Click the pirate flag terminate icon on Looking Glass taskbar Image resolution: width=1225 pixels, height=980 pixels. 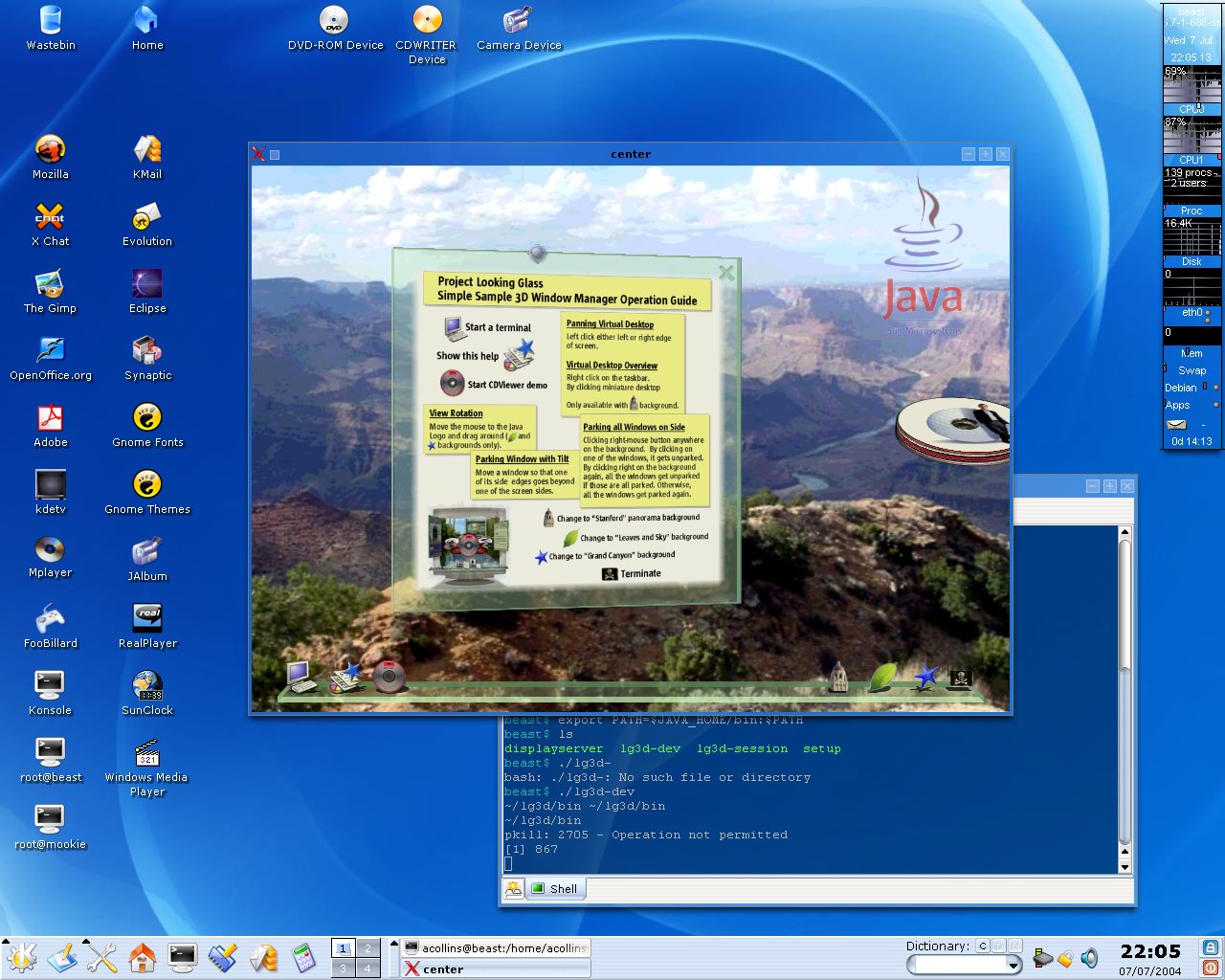coord(960,679)
